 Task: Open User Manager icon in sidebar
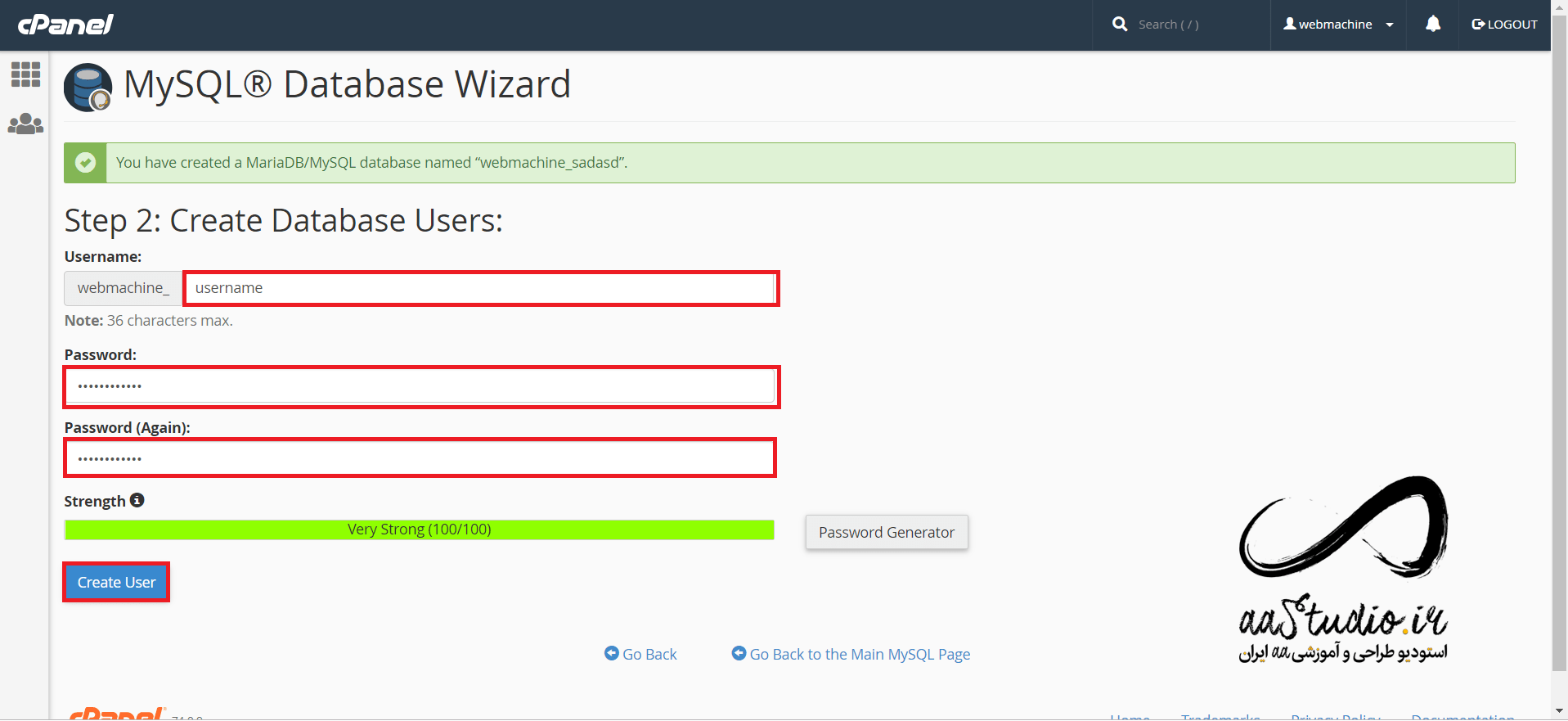pyautogui.click(x=25, y=124)
